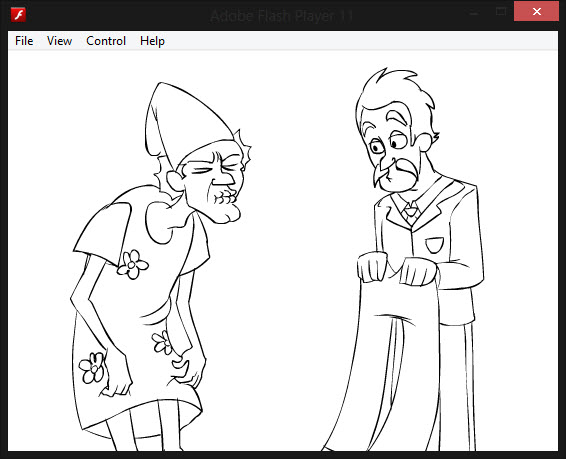This screenshot has width=566, height=459.
Task: Close the Flash Player window
Action: (536, 12)
